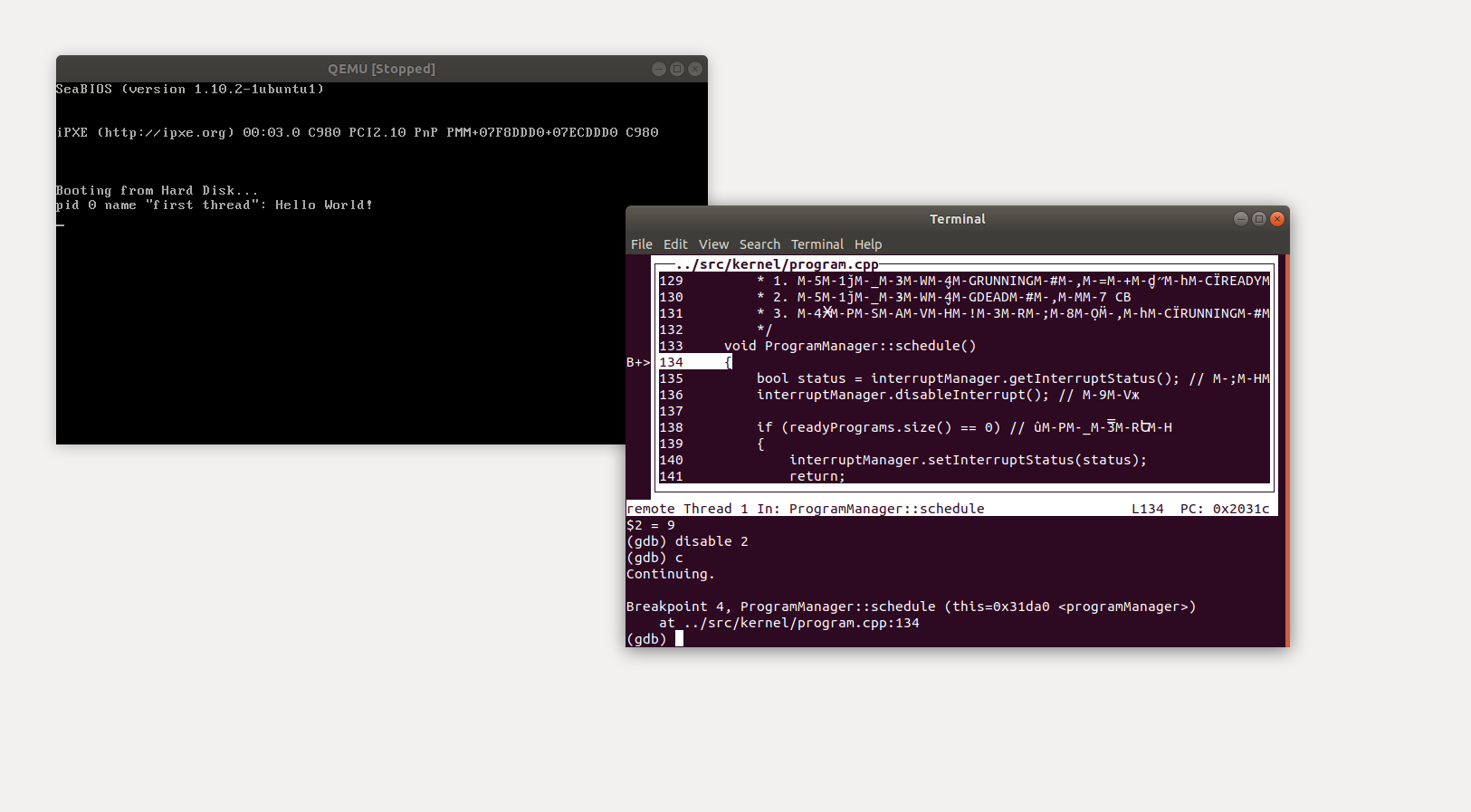Screen dimensions: 1471x812
Task: Open the Help menu
Action: coord(867,244)
